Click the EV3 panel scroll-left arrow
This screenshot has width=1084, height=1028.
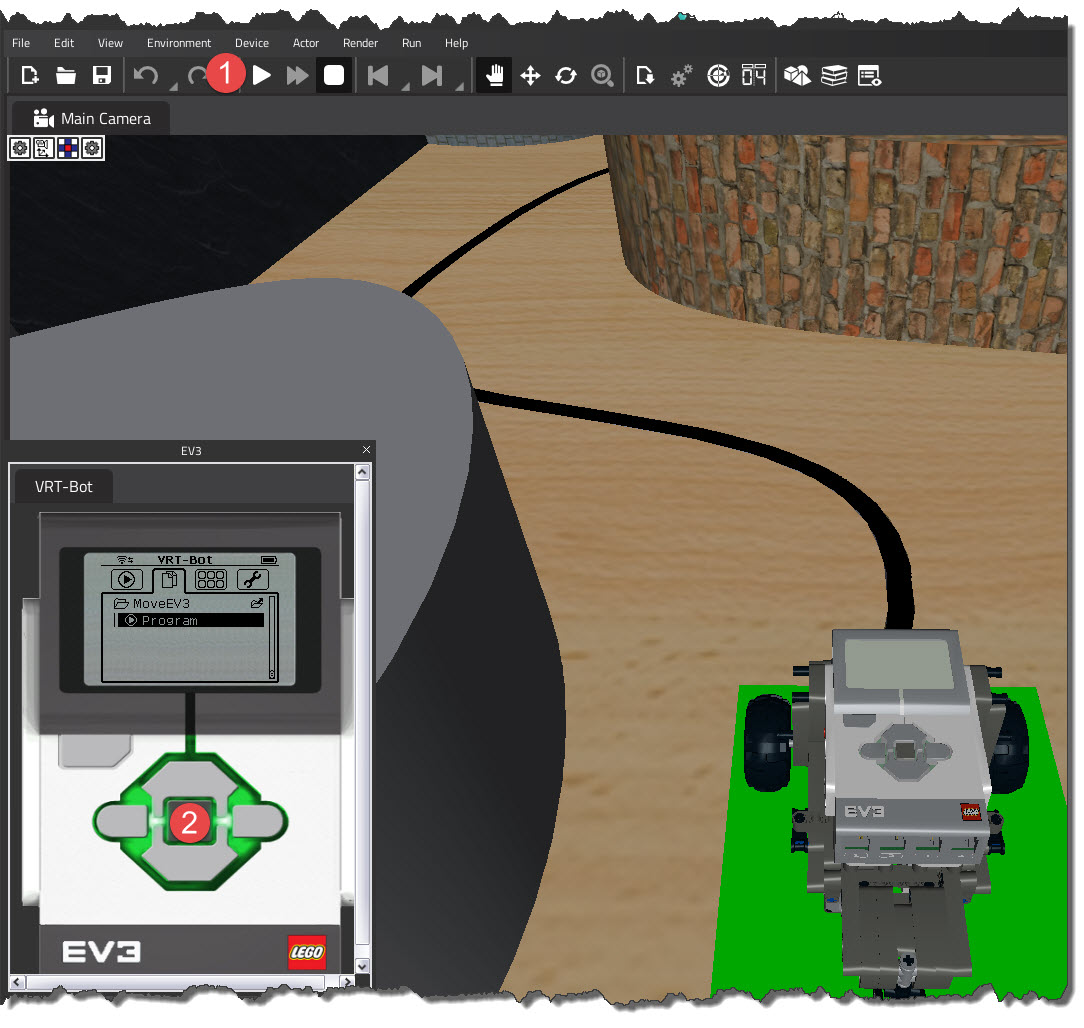click(x=17, y=982)
